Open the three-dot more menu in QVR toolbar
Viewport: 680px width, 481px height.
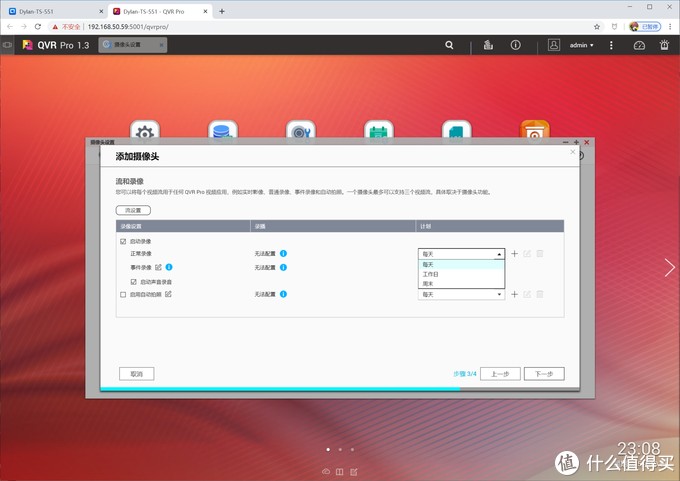tap(611, 45)
